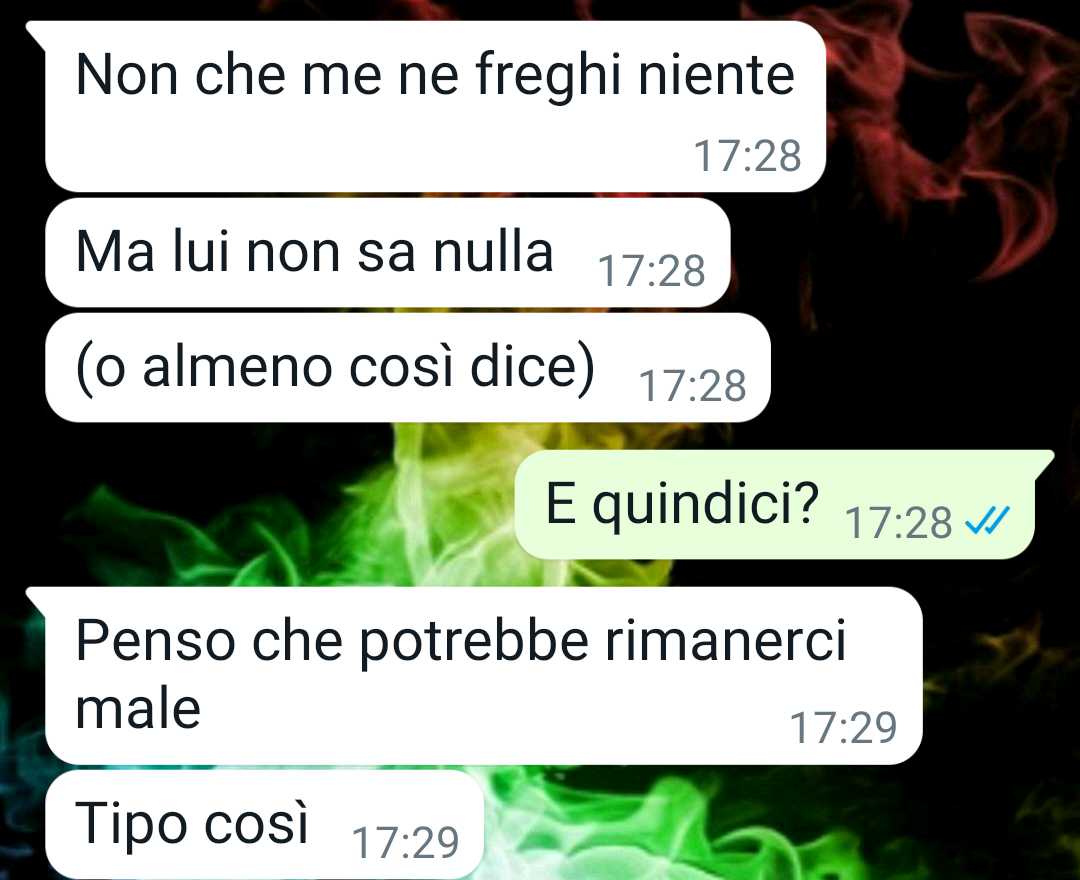
Task: Click the 17:28 timestamp on first message
Action: point(747,156)
